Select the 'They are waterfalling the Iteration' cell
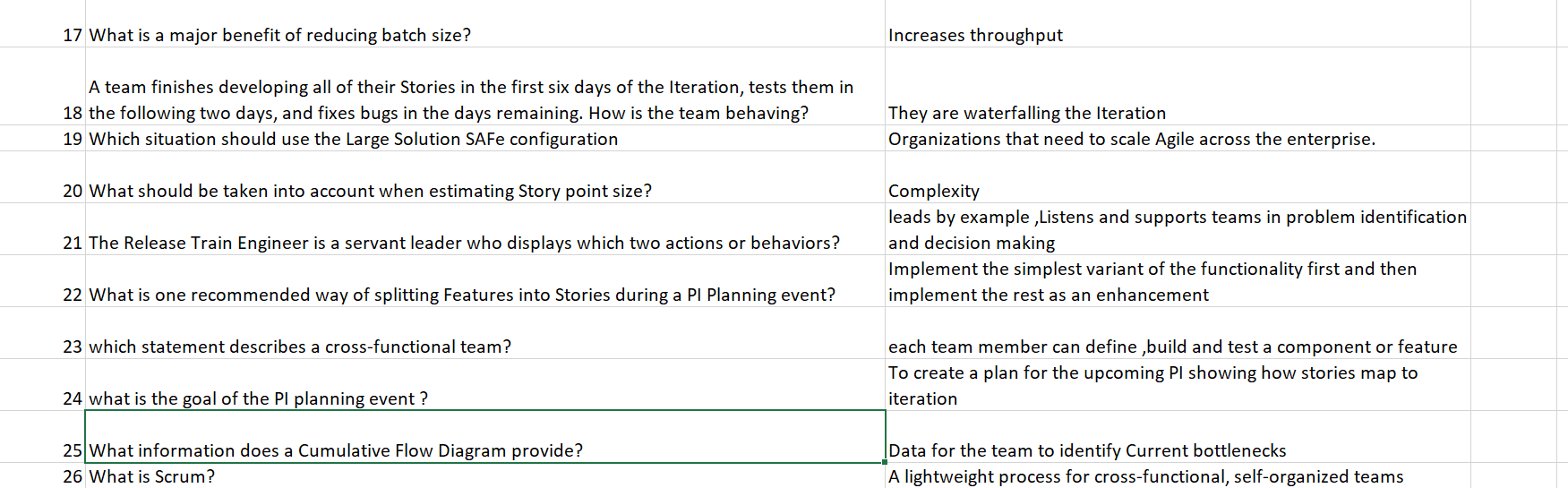This screenshot has height=488, width=1568. pyautogui.click(x=1178, y=86)
